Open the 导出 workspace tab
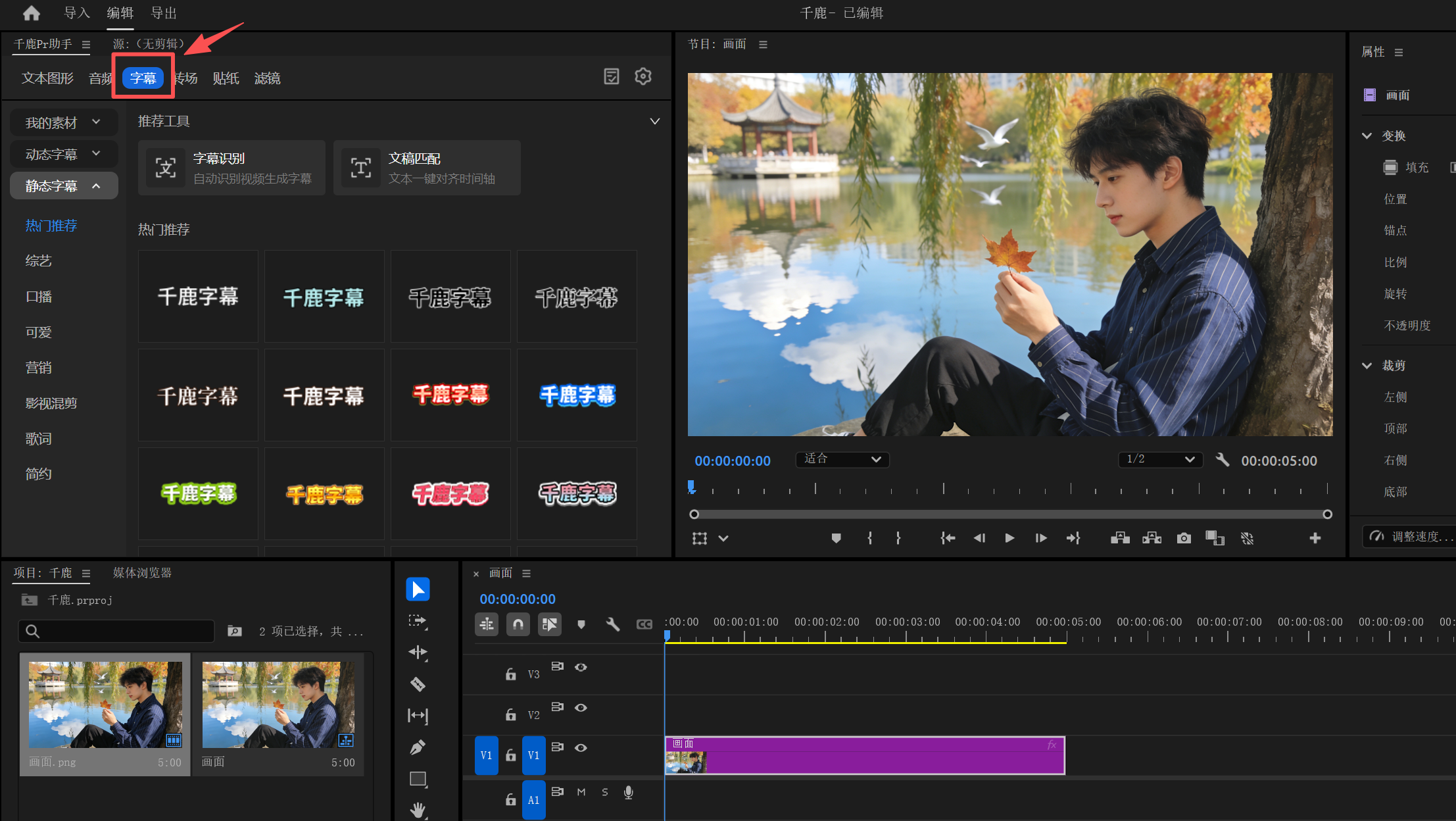The width and height of the screenshot is (1456, 821). [164, 13]
